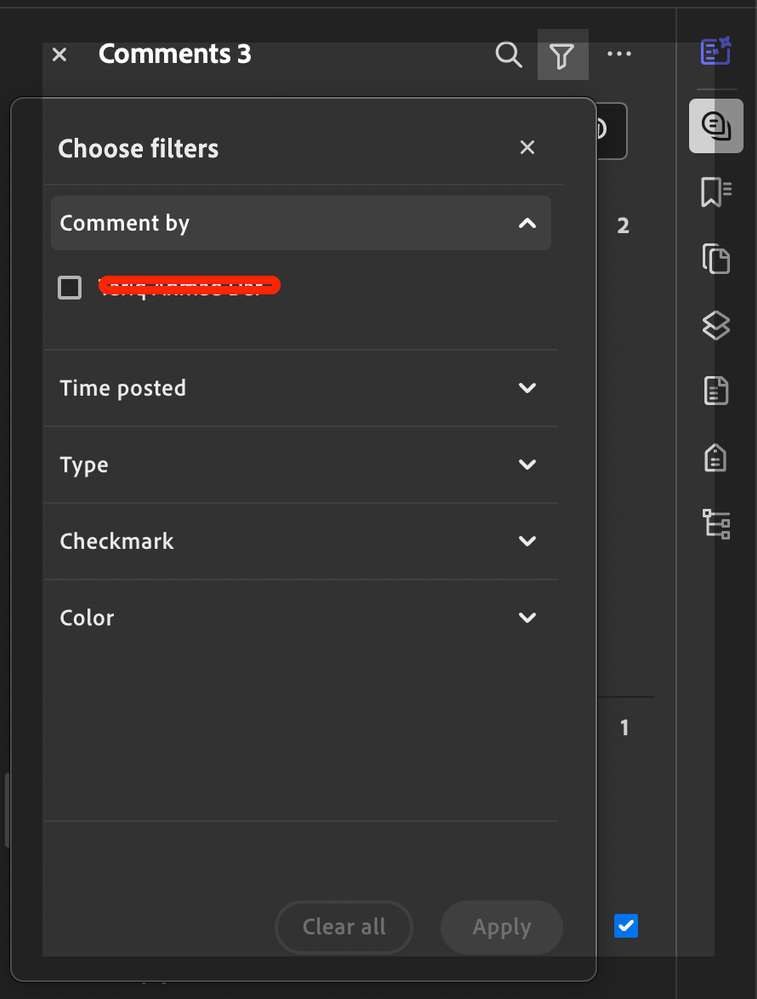
Task: Click the Search comments magnifier icon
Action: coord(509,55)
